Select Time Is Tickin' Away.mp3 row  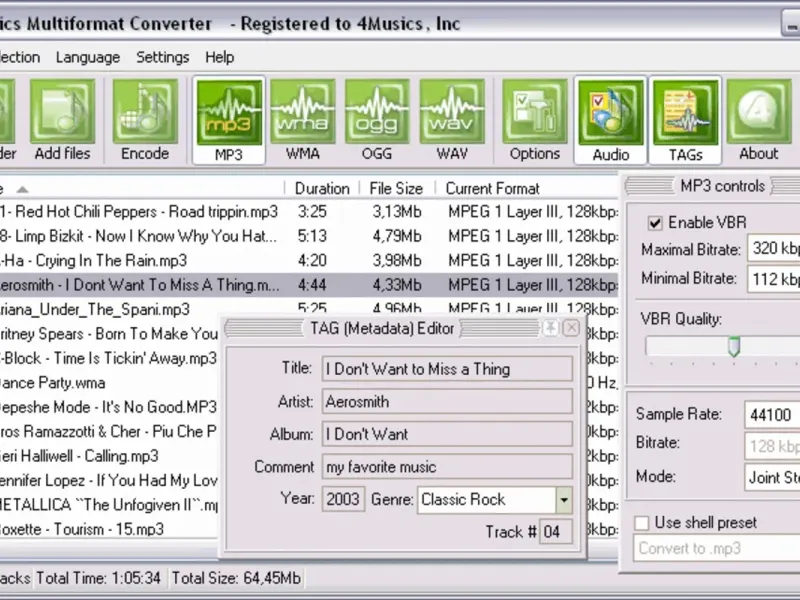109,358
